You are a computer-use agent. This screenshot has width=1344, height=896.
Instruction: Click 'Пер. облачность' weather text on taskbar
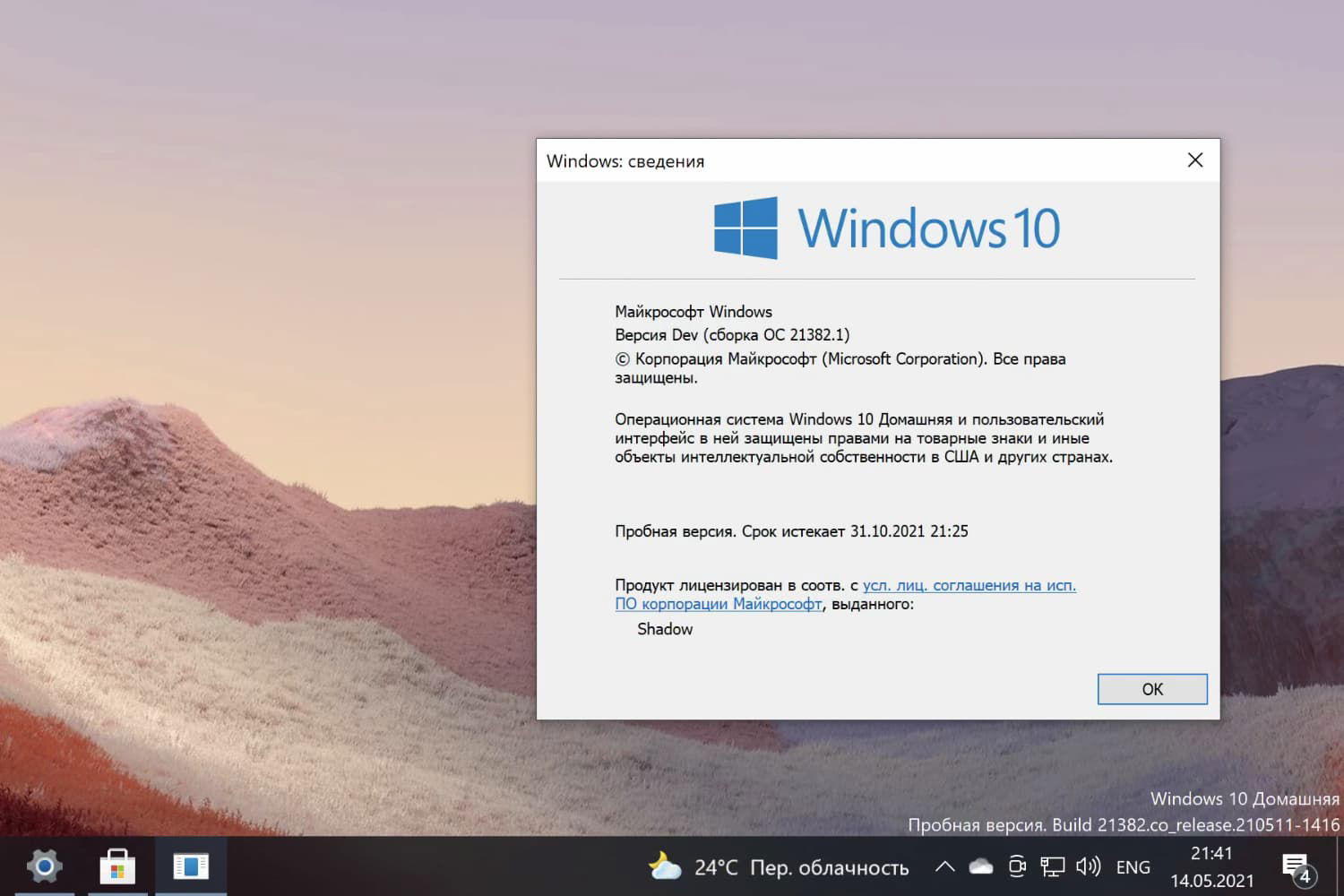coord(829,866)
